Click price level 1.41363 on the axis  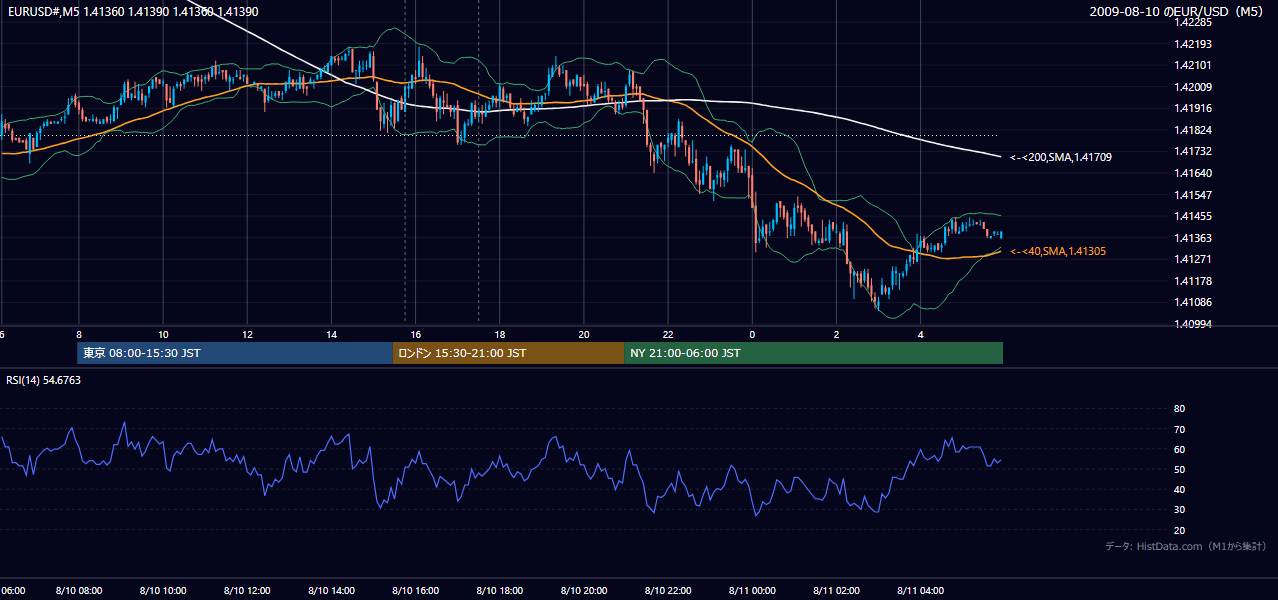pos(1194,238)
